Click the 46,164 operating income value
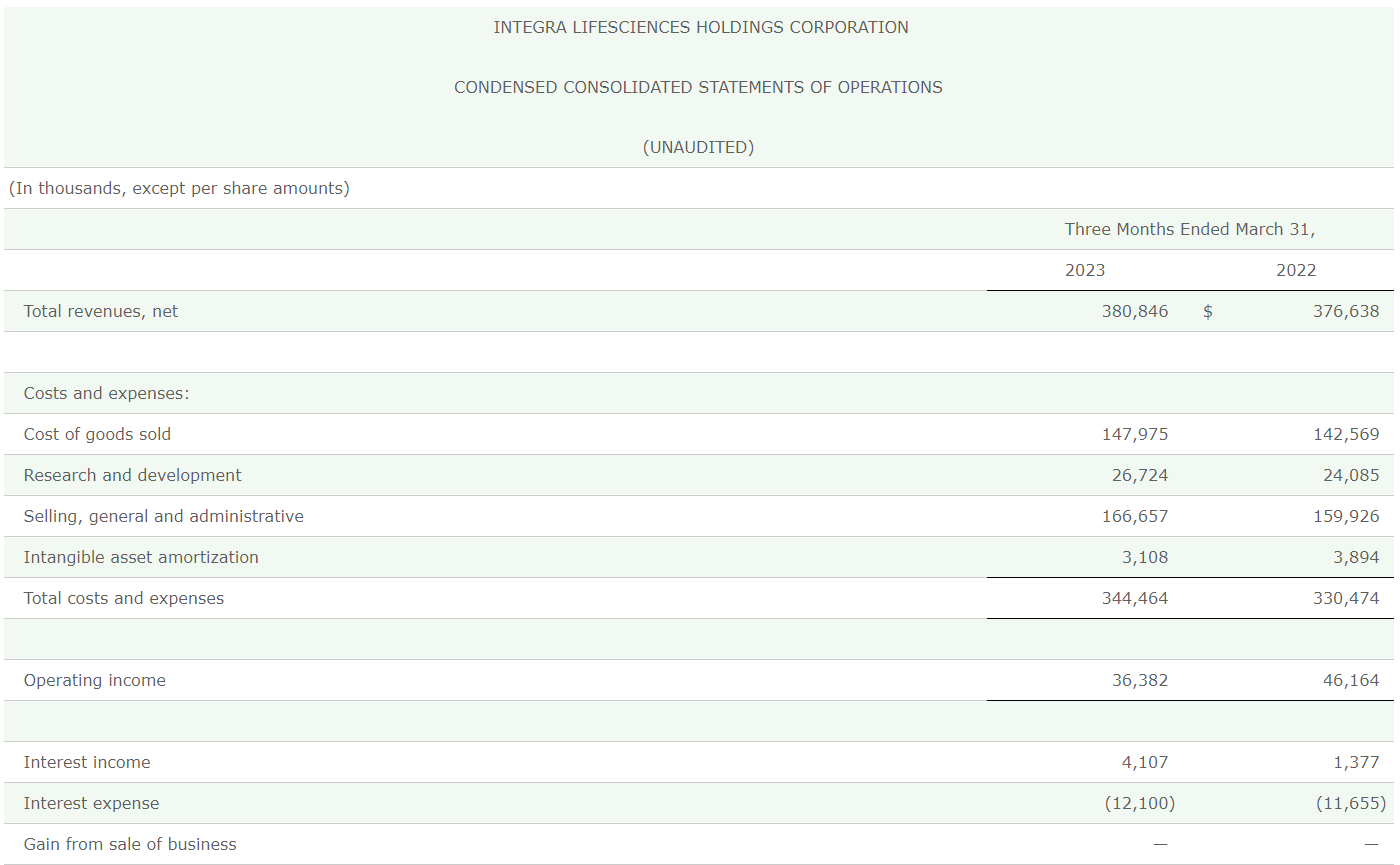Viewport: 1400px width, 865px height. tap(1351, 680)
